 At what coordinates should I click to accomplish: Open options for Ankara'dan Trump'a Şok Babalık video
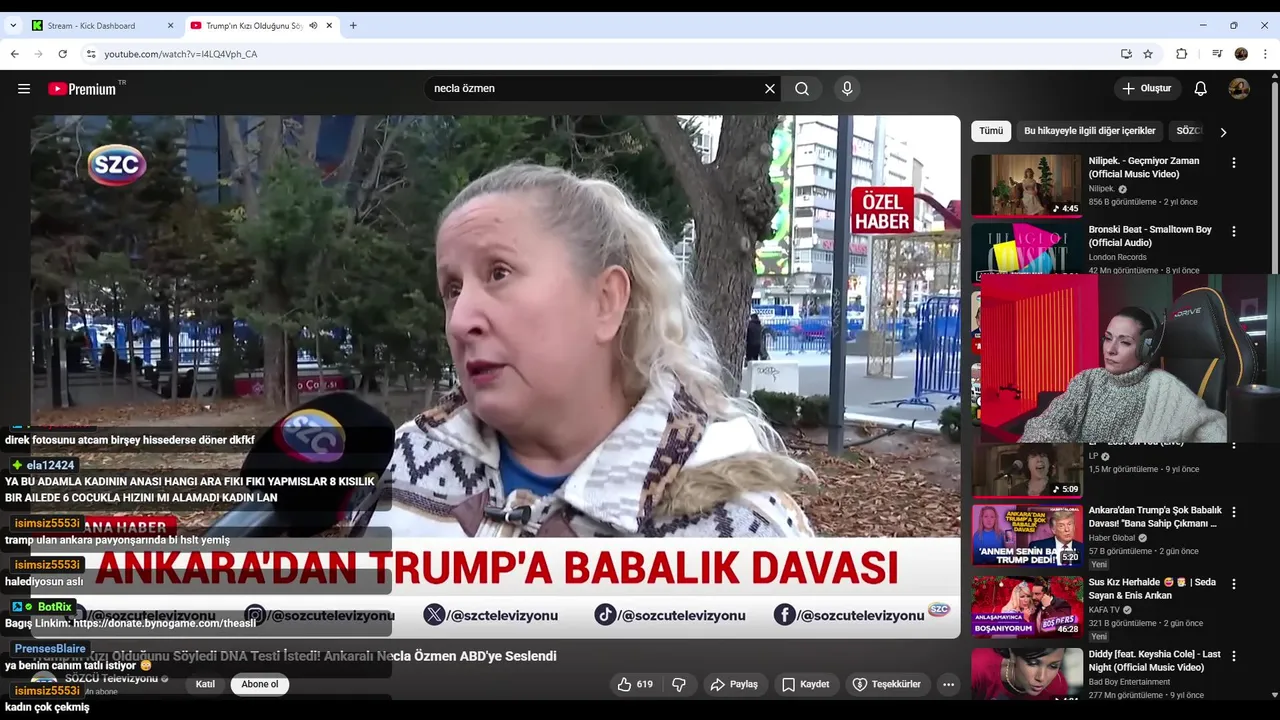click(x=1233, y=511)
